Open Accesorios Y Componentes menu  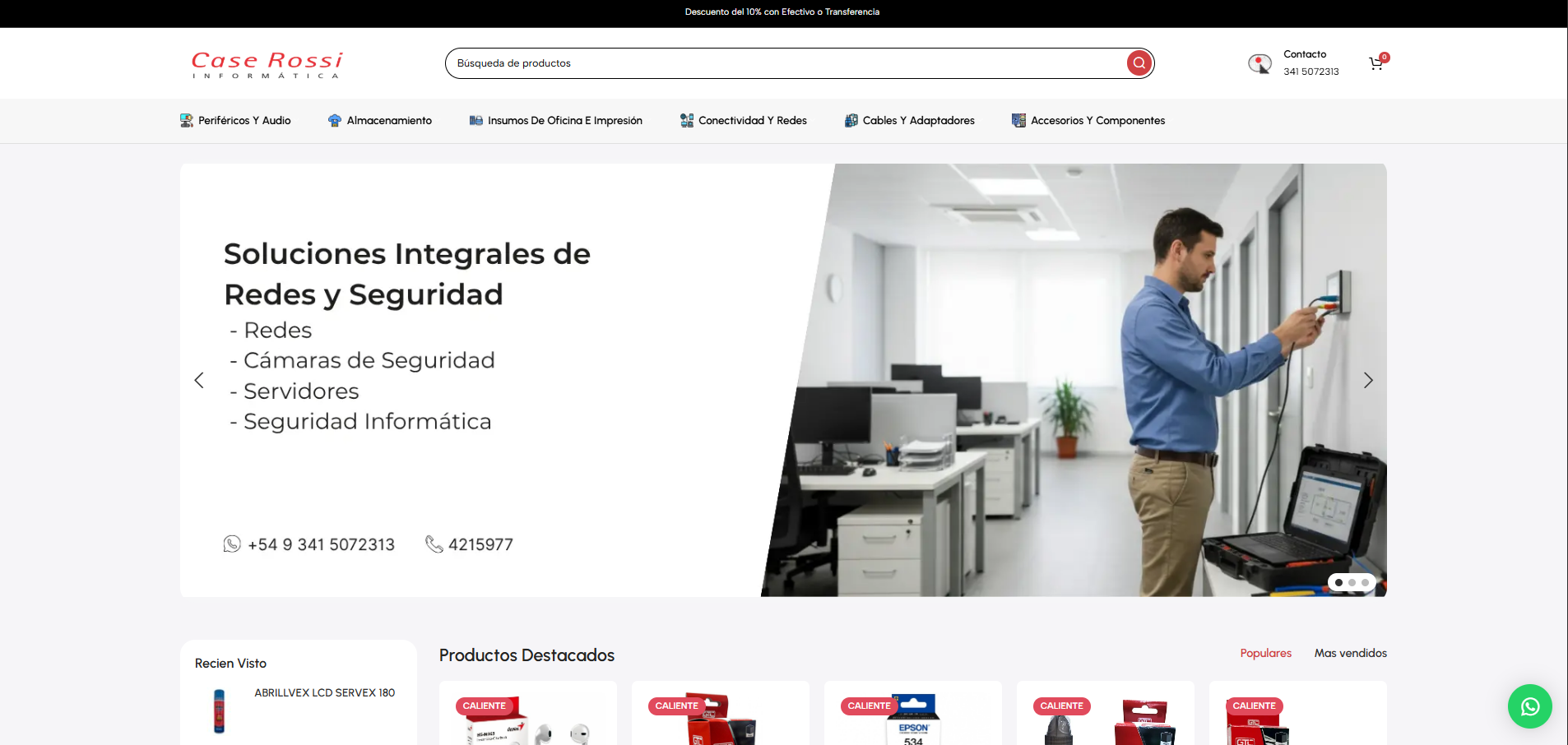coord(1097,121)
